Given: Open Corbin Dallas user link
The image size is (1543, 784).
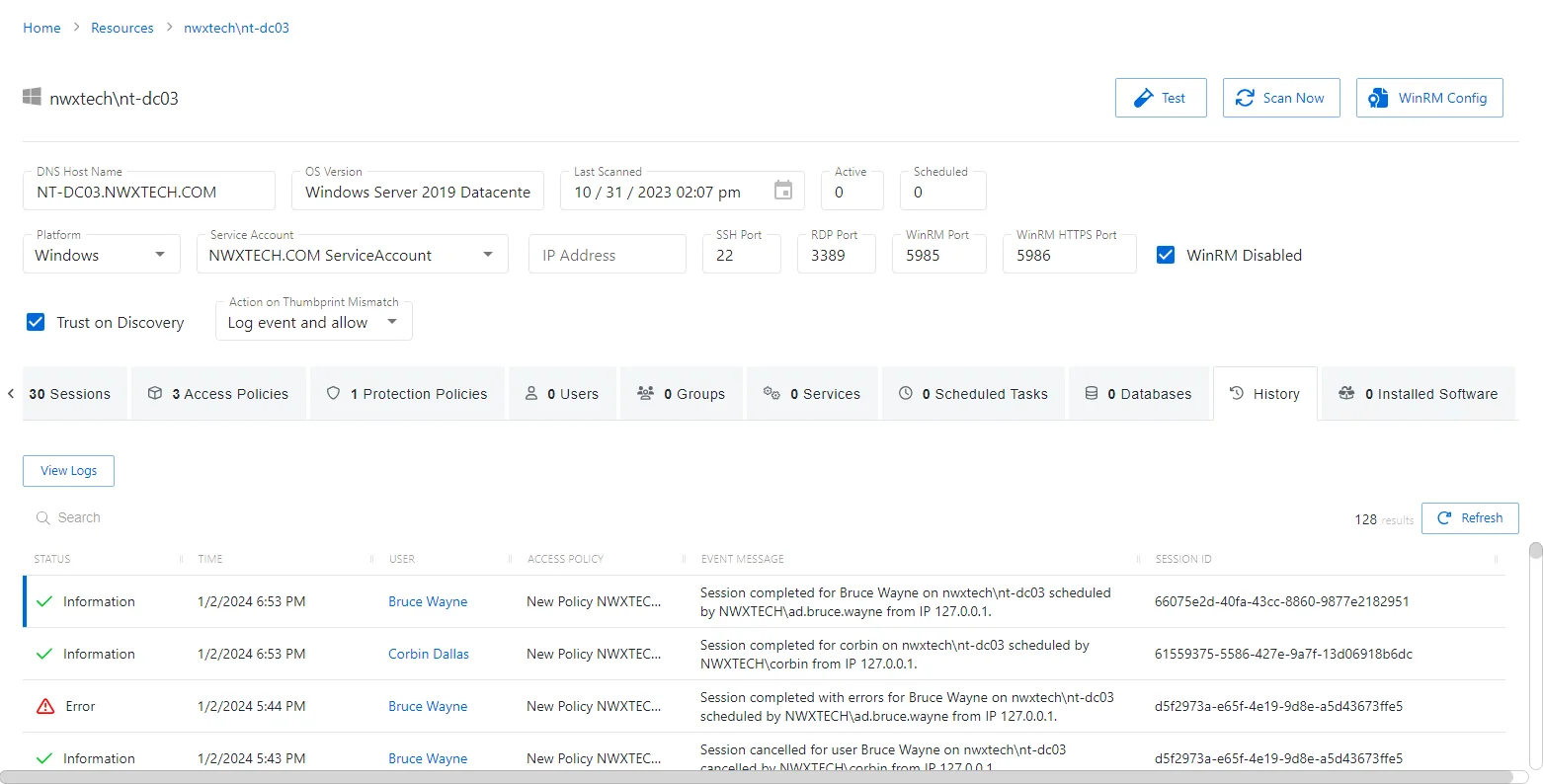Looking at the screenshot, I should [x=429, y=654].
